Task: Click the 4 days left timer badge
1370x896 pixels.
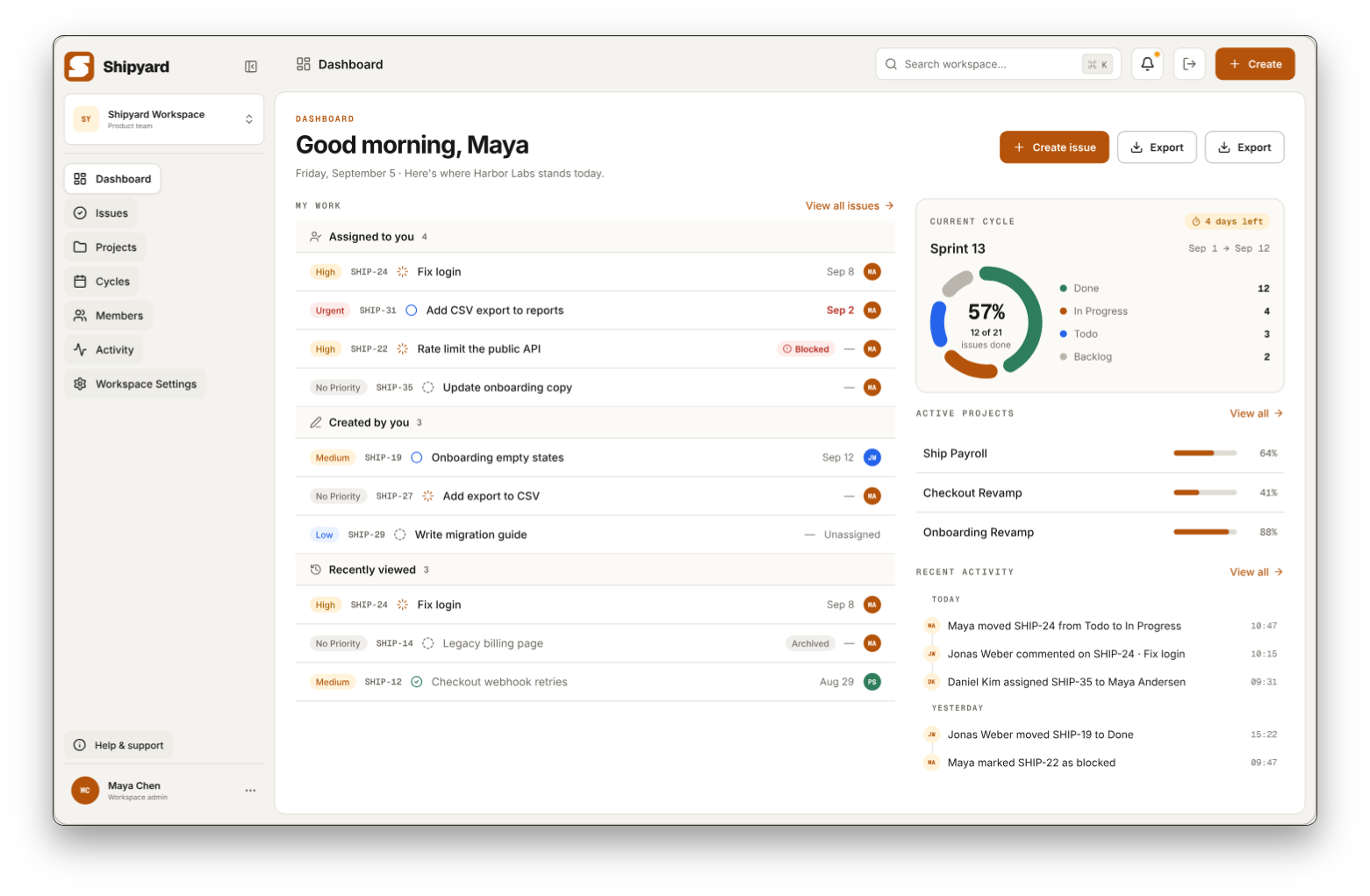Action: click(x=1227, y=222)
